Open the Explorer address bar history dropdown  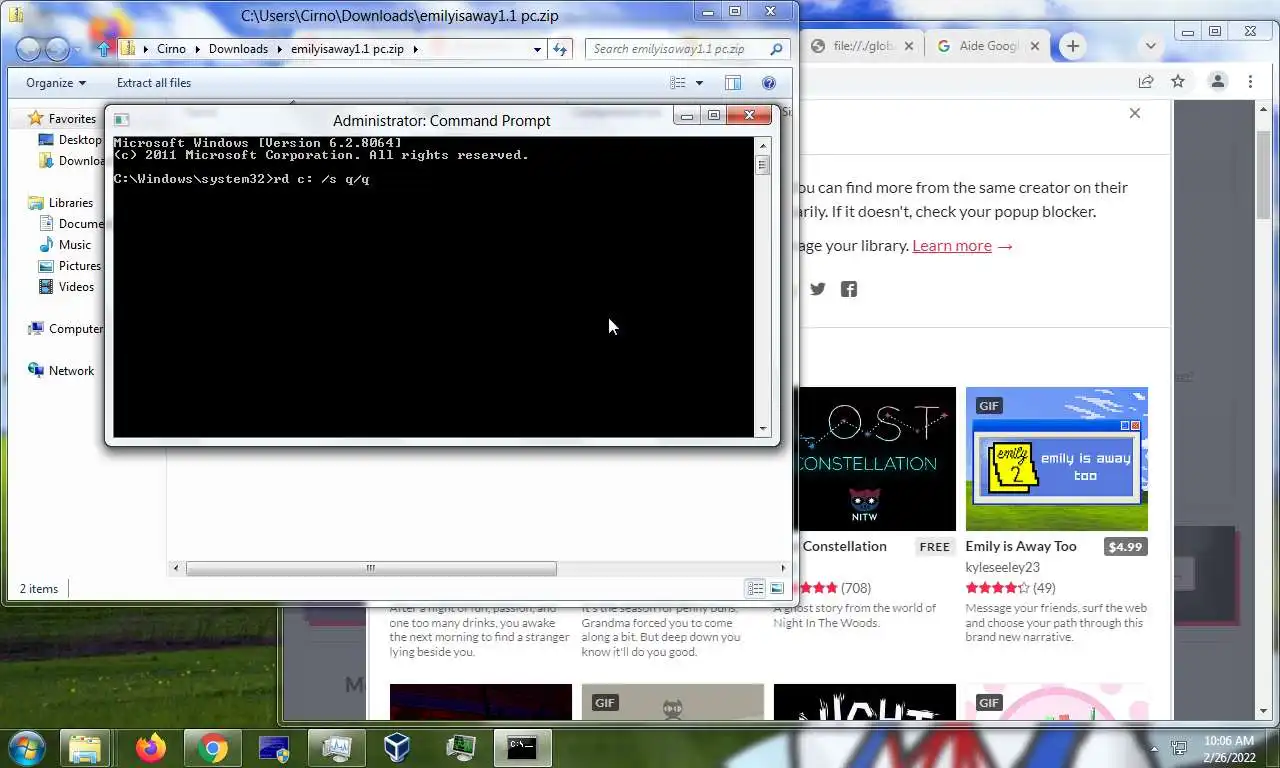tap(537, 49)
